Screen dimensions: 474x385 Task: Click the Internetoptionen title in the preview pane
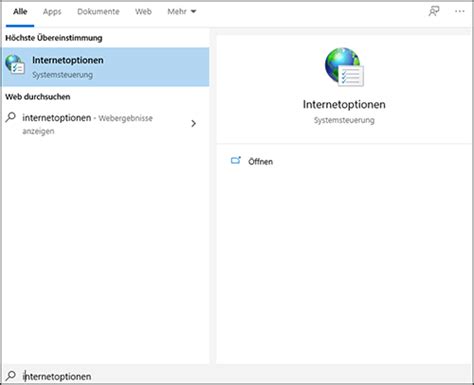tap(344, 104)
